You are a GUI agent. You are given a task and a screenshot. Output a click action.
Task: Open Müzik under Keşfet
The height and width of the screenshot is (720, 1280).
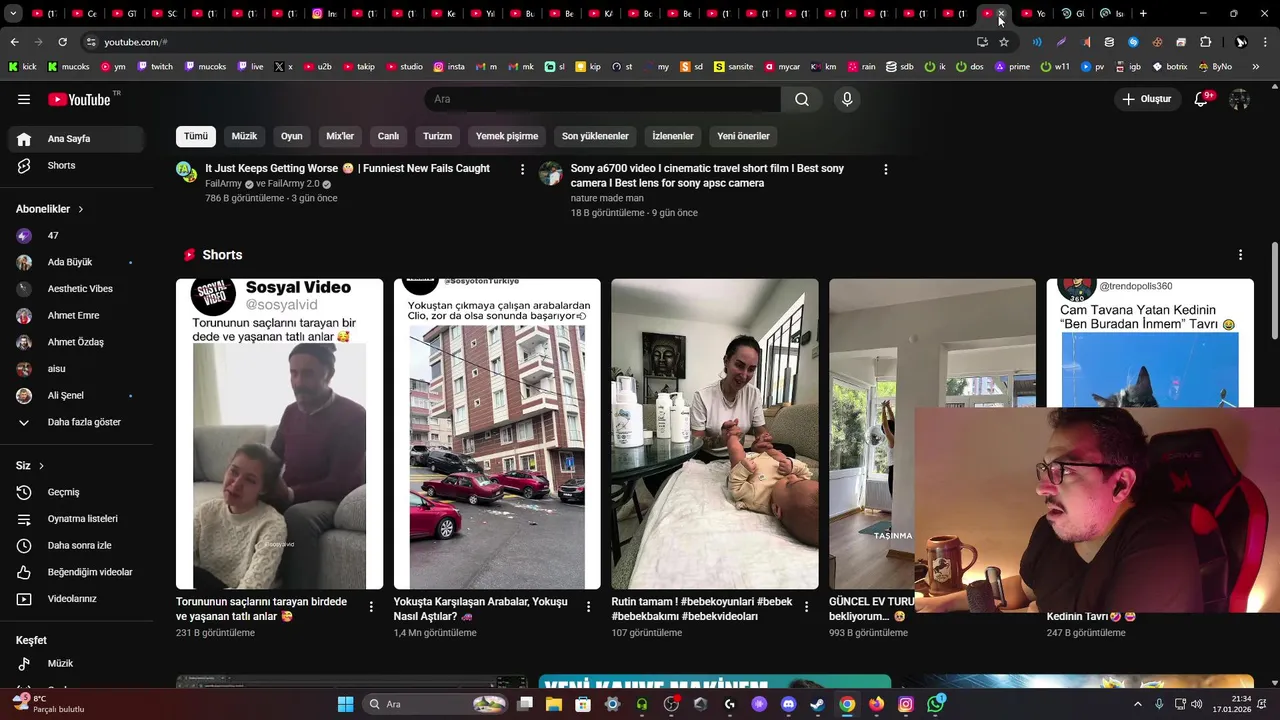click(x=76, y=663)
